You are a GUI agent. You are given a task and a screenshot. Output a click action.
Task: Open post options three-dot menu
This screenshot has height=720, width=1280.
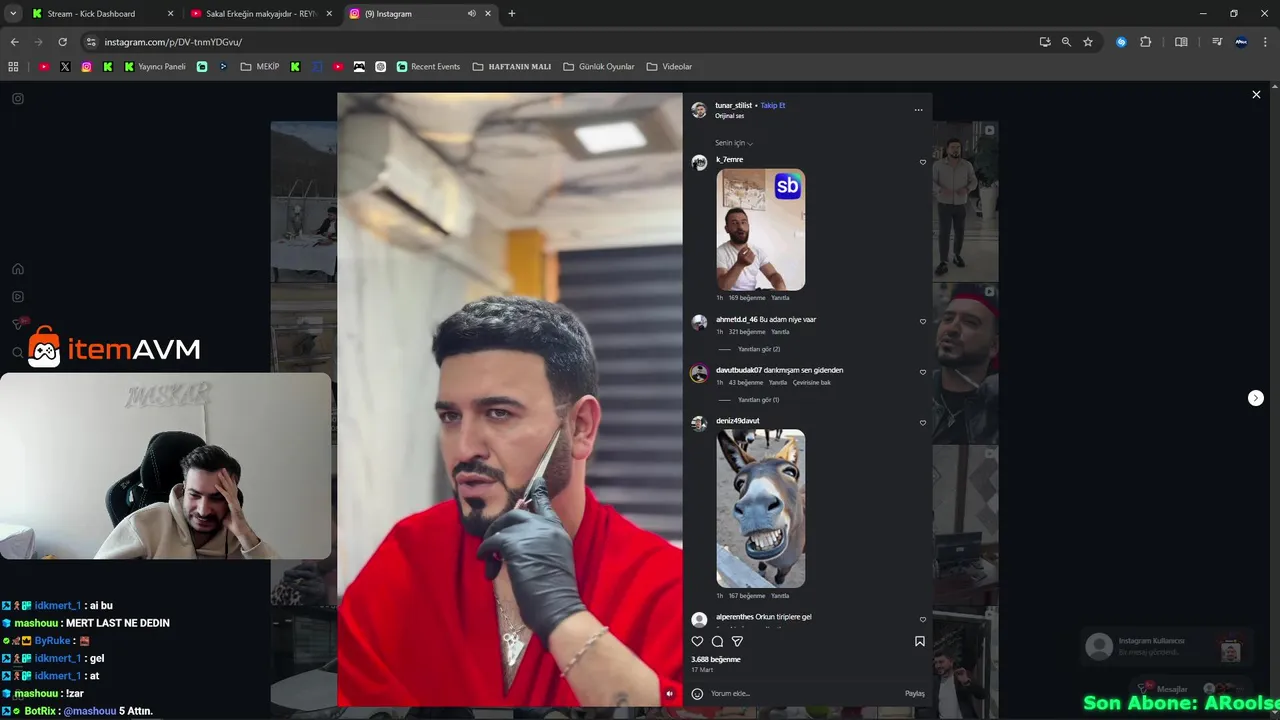pos(918,110)
